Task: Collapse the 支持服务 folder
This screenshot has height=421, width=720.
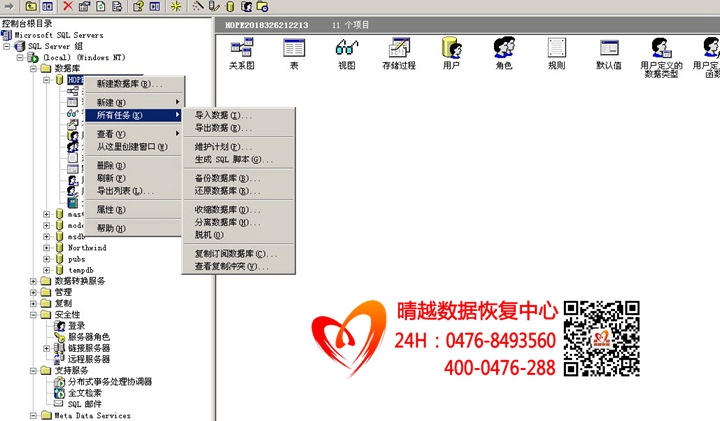Action: point(33,370)
